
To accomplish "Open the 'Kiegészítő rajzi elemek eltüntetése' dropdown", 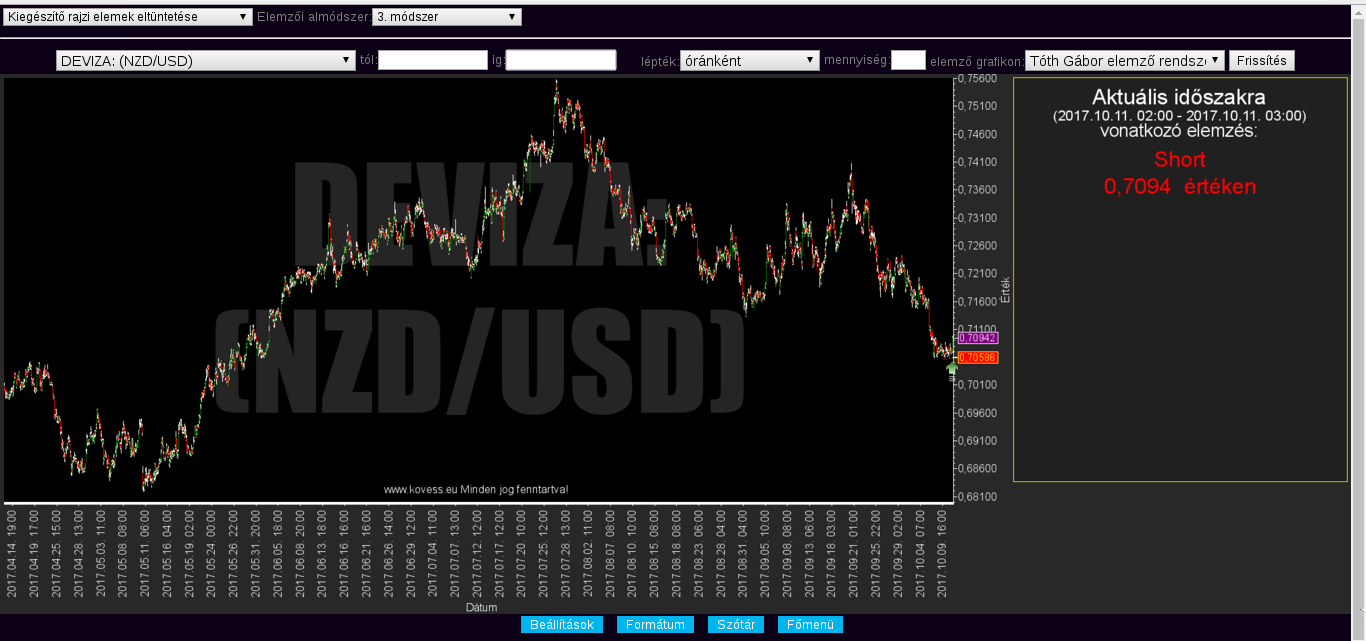I will (x=128, y=17).
